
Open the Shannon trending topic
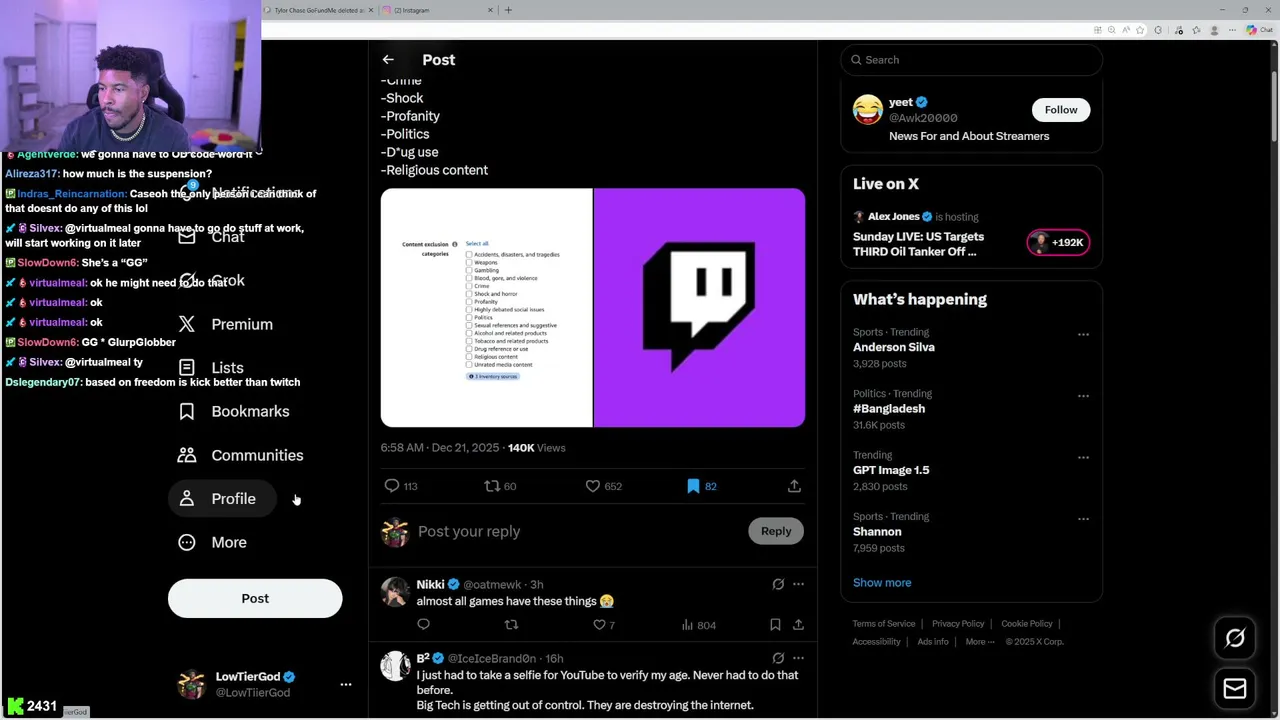tap(877, 532)
